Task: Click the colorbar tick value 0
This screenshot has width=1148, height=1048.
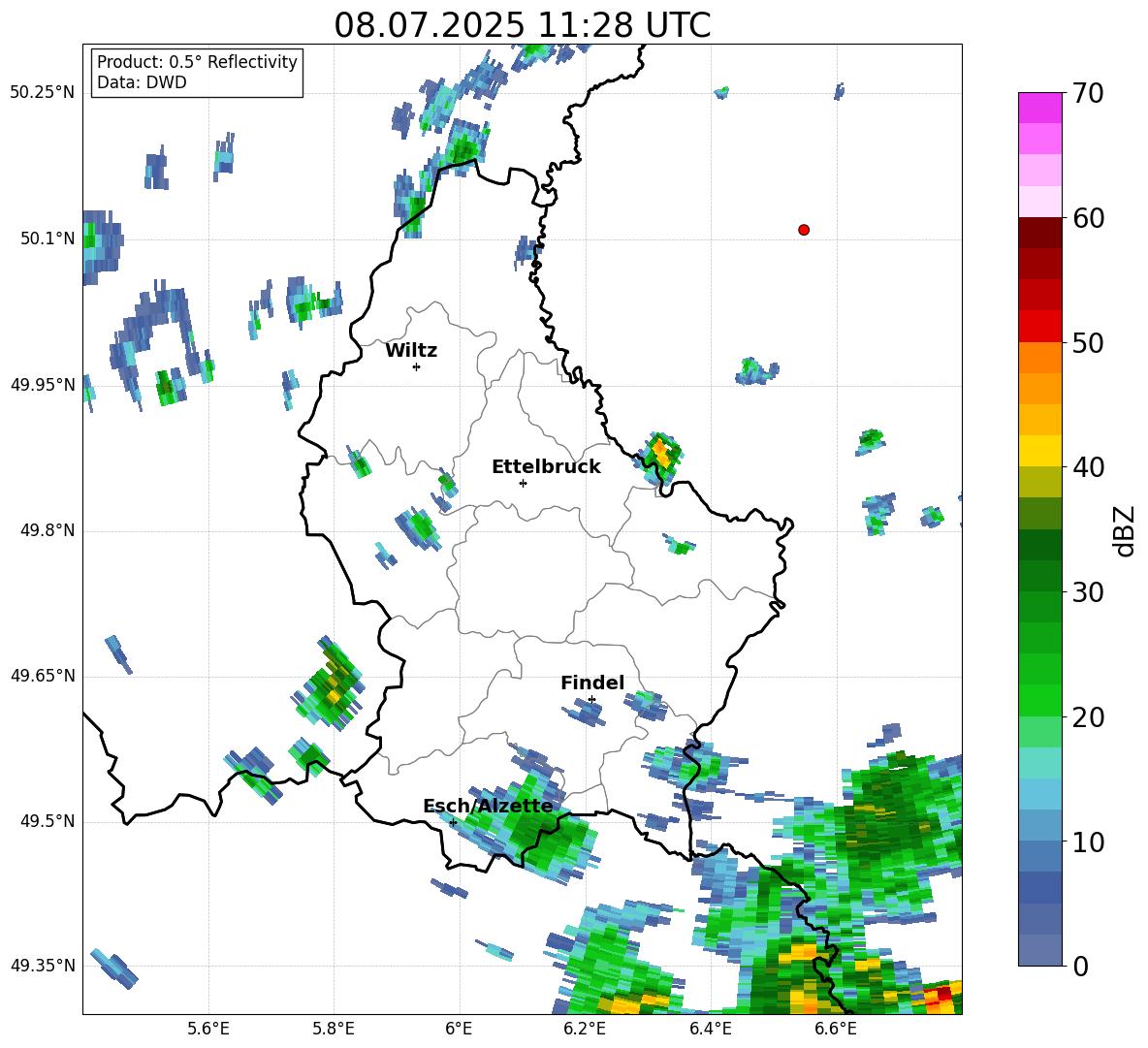Action: click(x=1080, y=966)
